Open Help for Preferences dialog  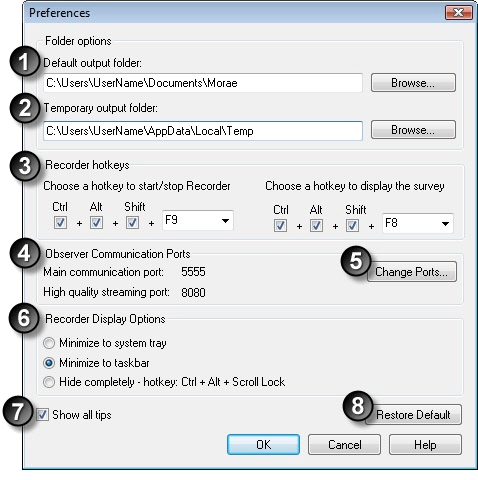[x=425, y=445]
